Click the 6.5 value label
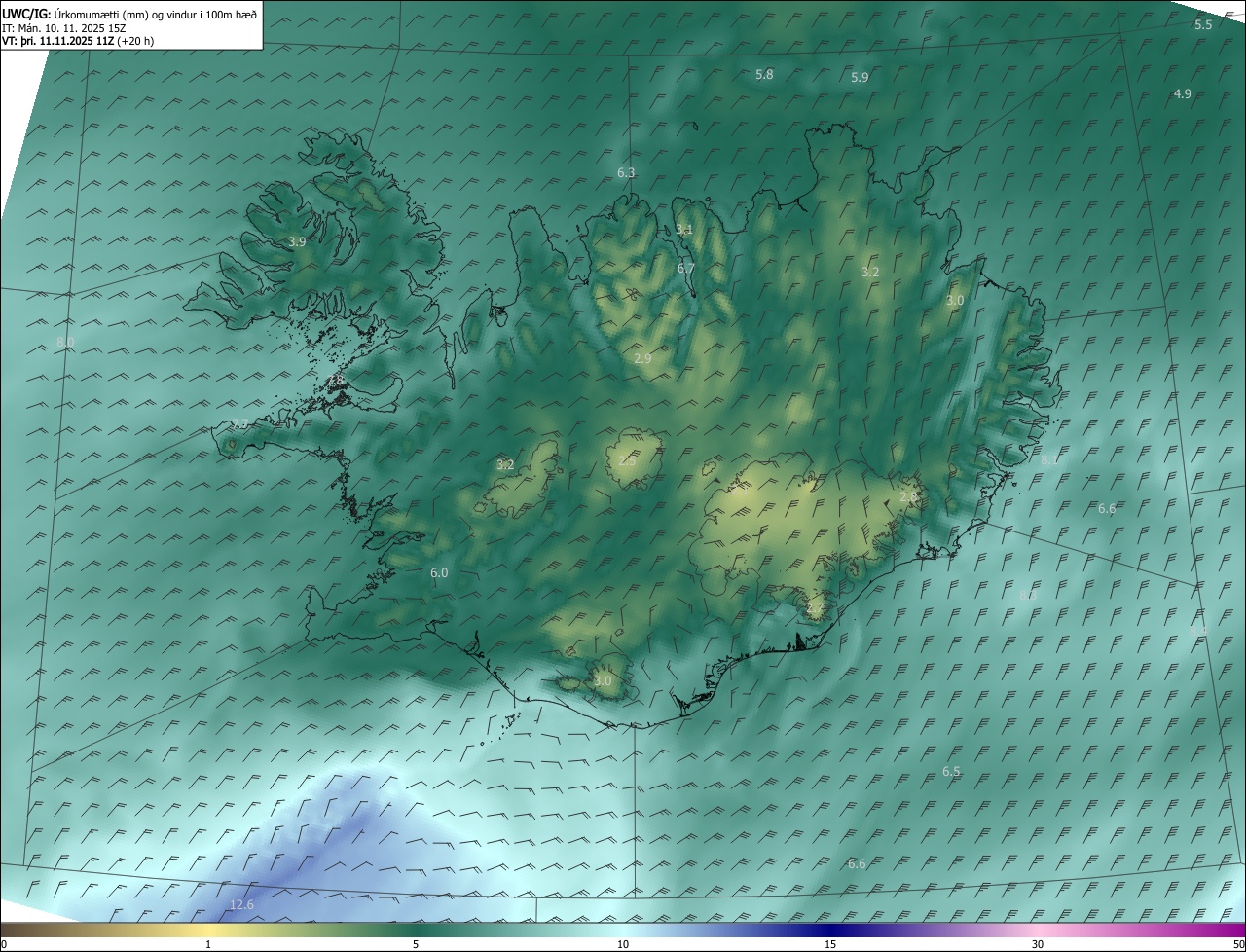Viewport: 1246px width, 952px height. coord(951,771)
